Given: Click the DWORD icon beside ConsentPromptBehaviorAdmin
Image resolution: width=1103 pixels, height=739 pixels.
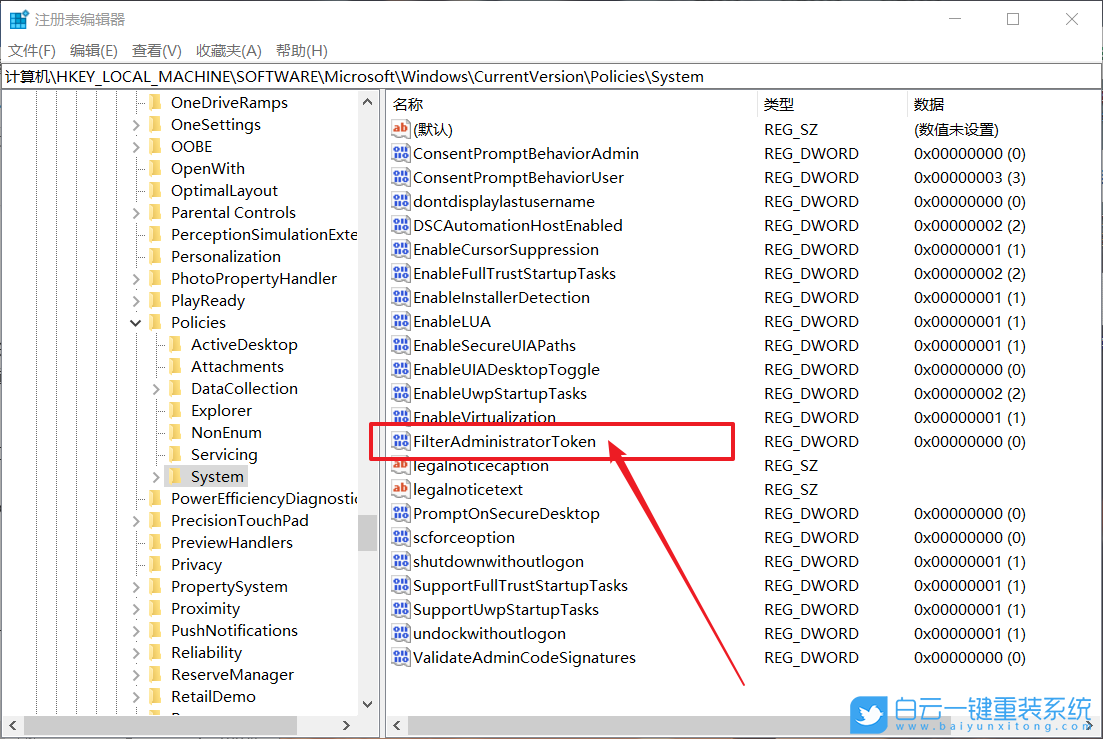Looking at the screenshot, I should click(x=401, y=153).
